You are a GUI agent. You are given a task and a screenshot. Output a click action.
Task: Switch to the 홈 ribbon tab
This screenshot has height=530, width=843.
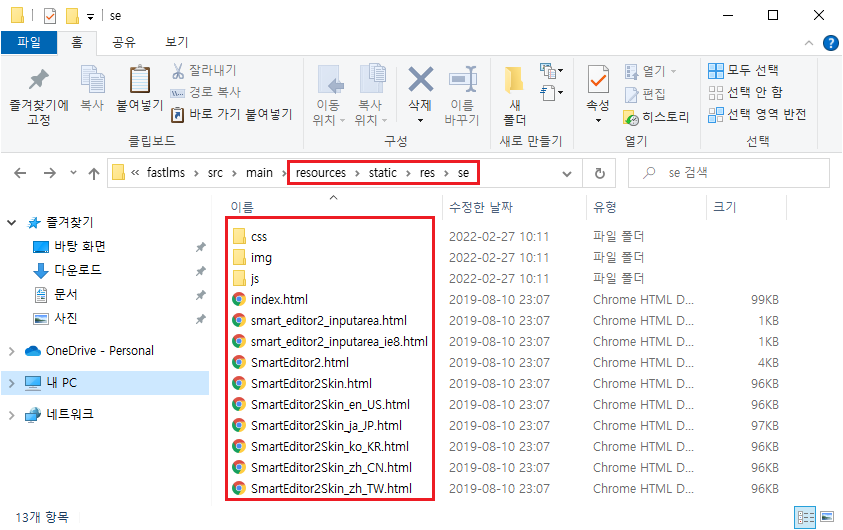coord(77,42)
